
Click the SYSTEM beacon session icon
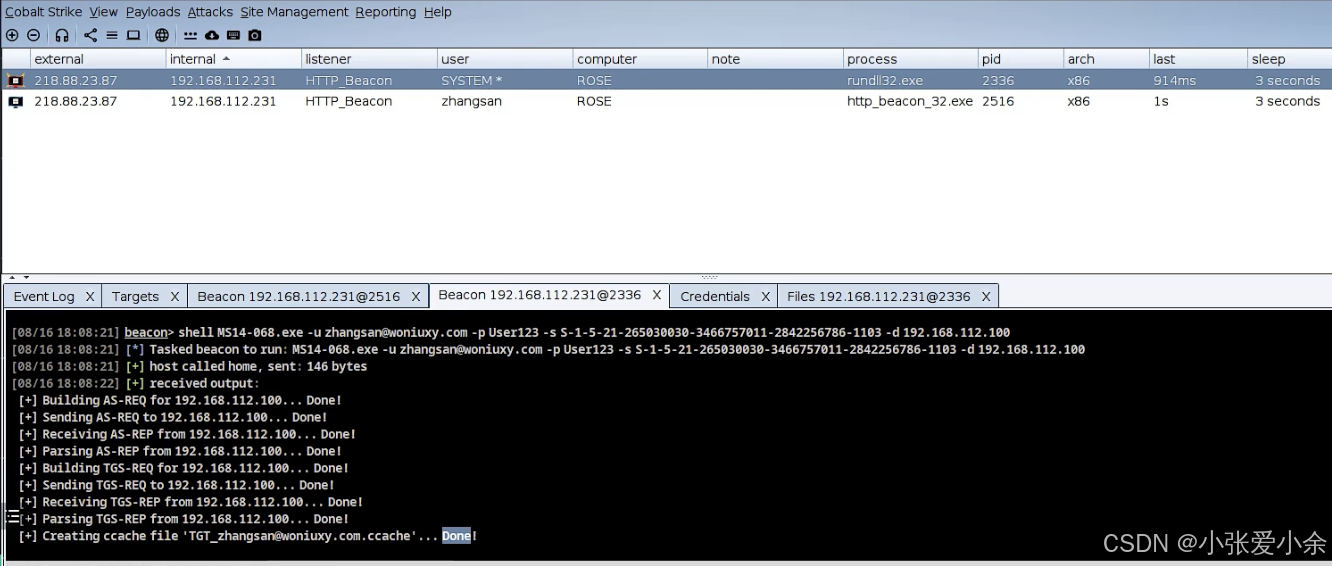tap(16, 80)
